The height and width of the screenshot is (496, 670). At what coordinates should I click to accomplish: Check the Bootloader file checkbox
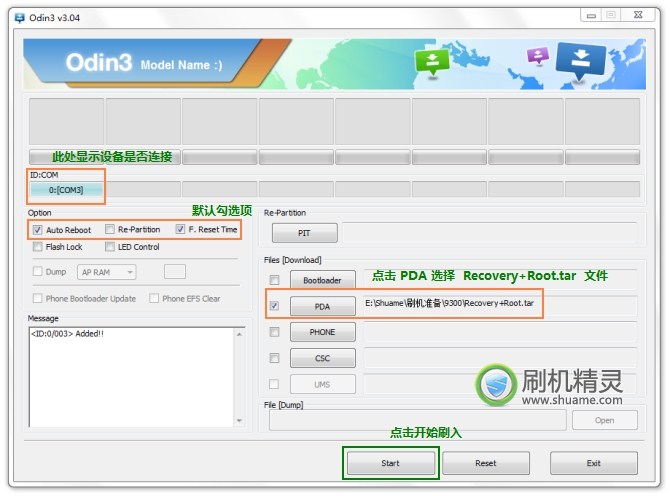274,280
